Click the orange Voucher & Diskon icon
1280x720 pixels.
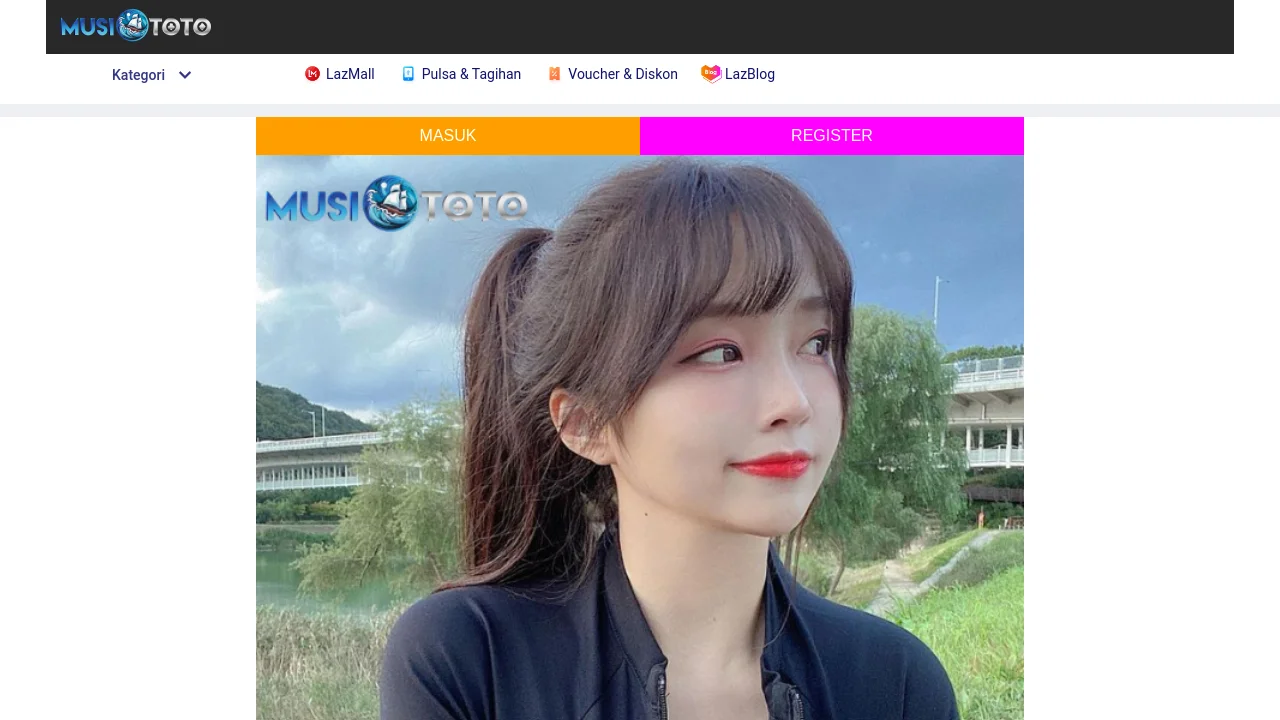coord(554,74)
